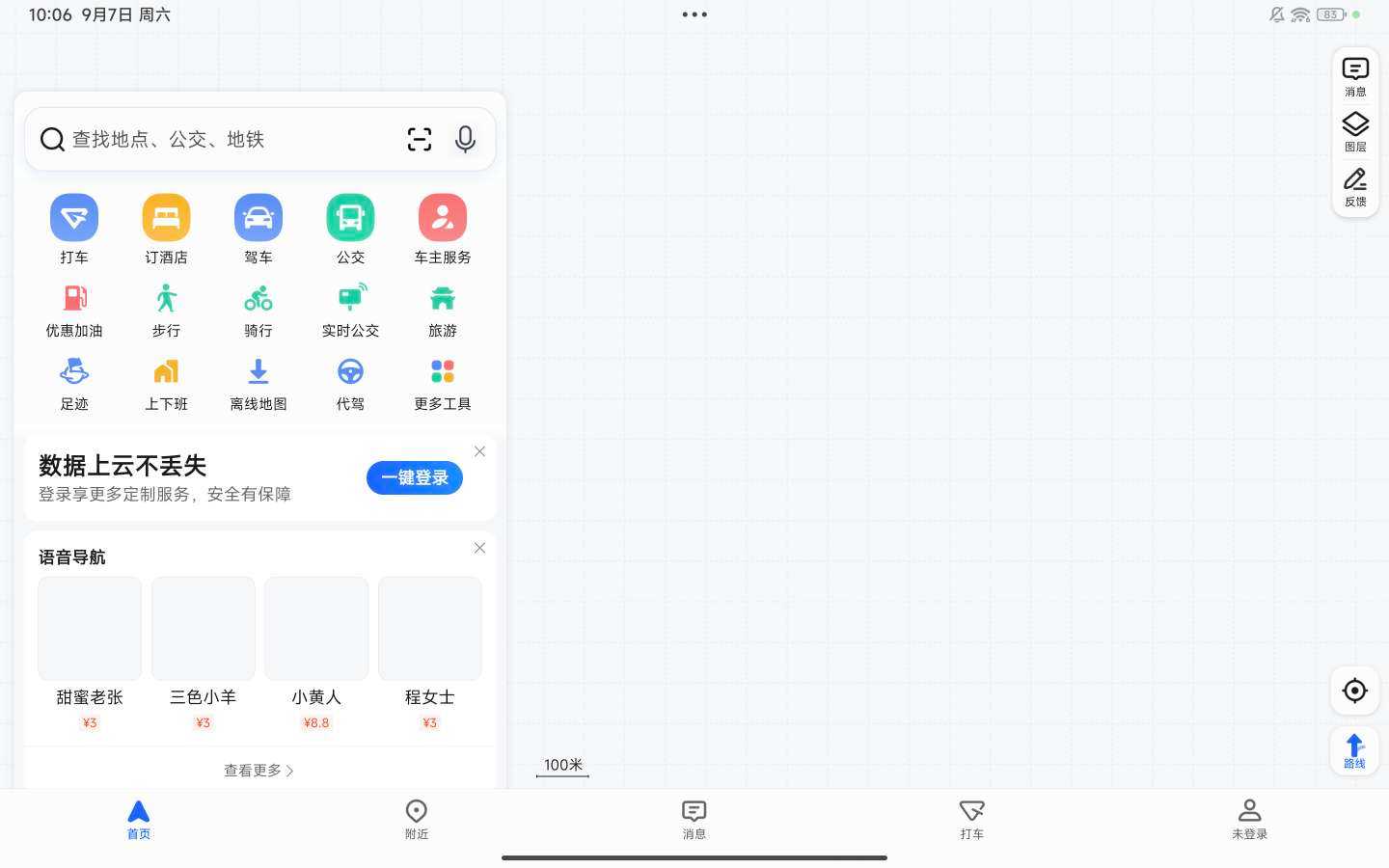Switch to the 消息 bottom tab
The width and height of the screenshot is (1389, 868).
pos(694,821)
